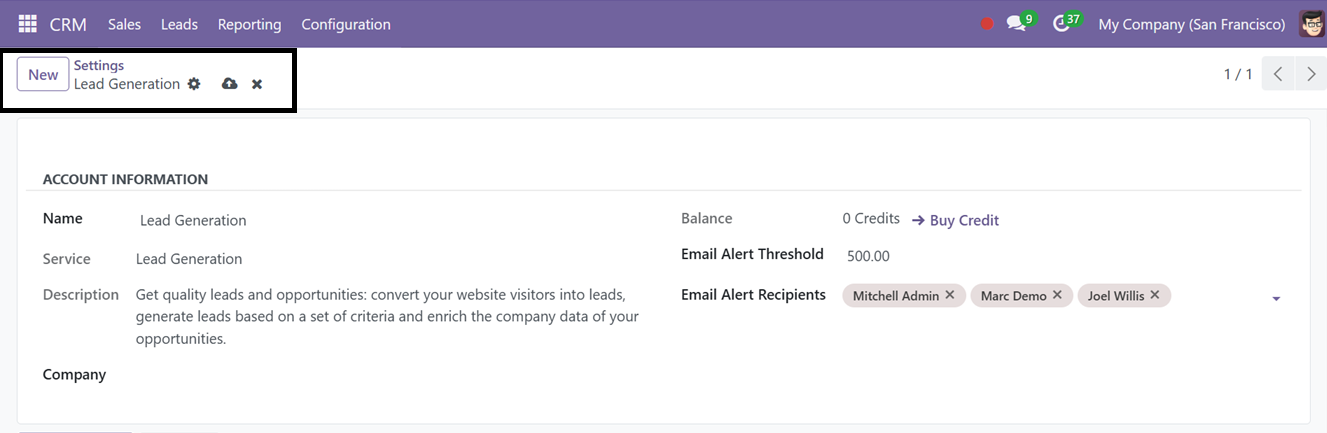Expand the Email Alert Recipients dropdown arrow

pos(1276,299)
